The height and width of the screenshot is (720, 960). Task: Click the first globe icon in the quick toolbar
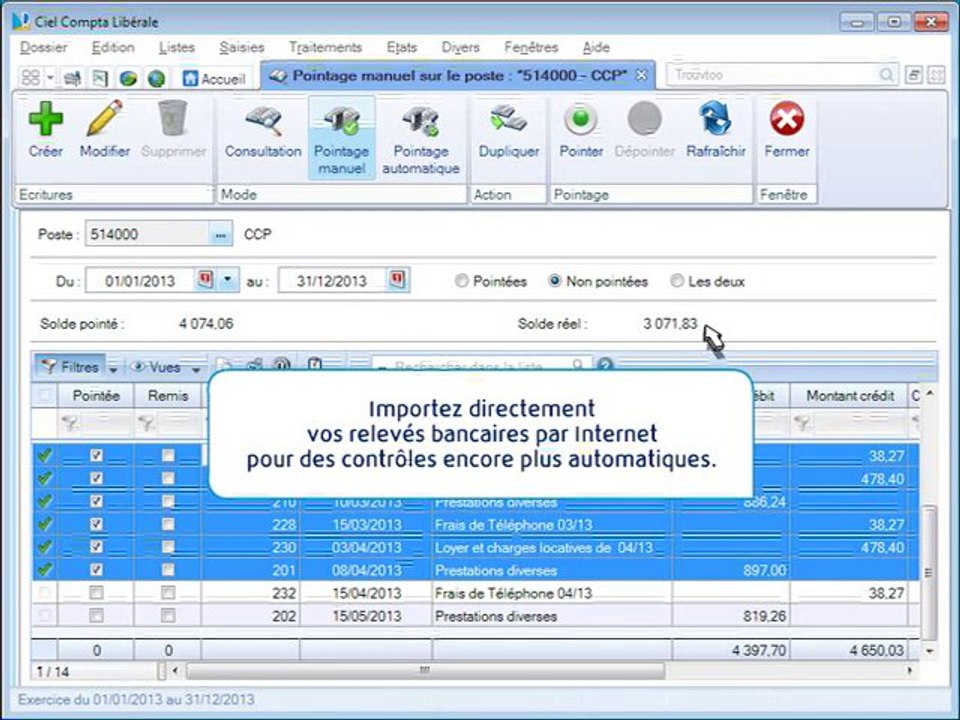coord(128,78)
